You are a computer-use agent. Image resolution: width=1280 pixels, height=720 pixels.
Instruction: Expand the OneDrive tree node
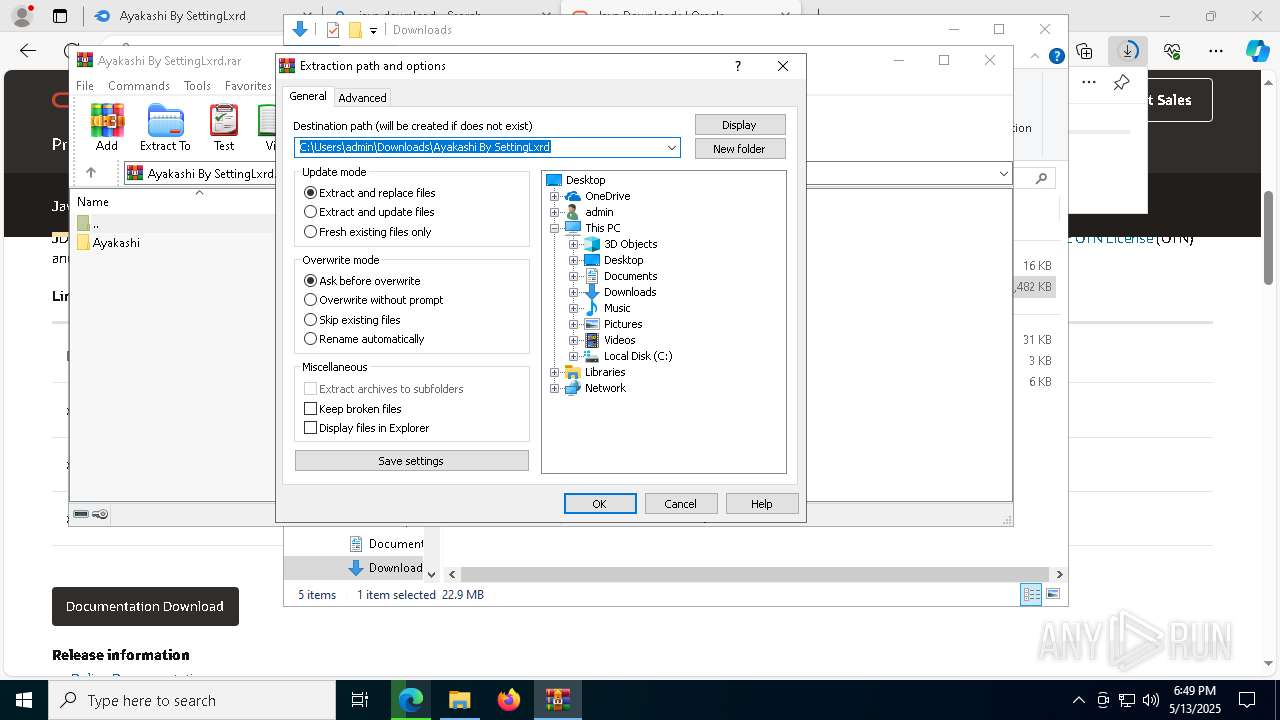(x=555, y=196)
